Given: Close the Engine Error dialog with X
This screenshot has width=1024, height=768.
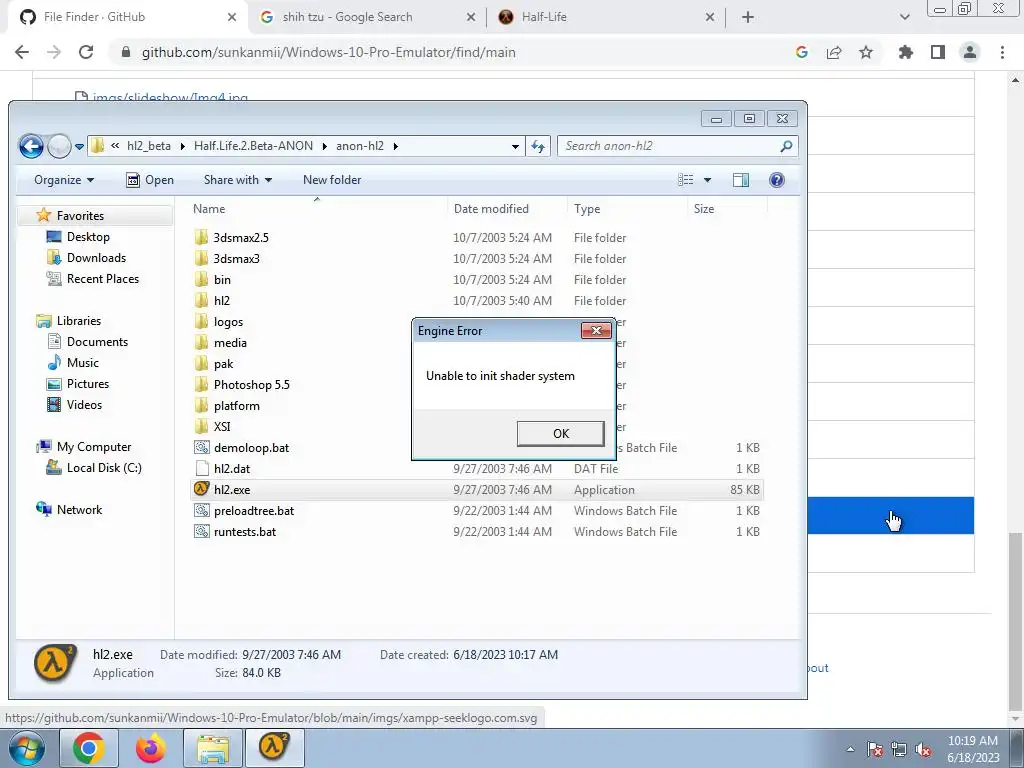Looking at the screenshot, I should click(596, 330).
